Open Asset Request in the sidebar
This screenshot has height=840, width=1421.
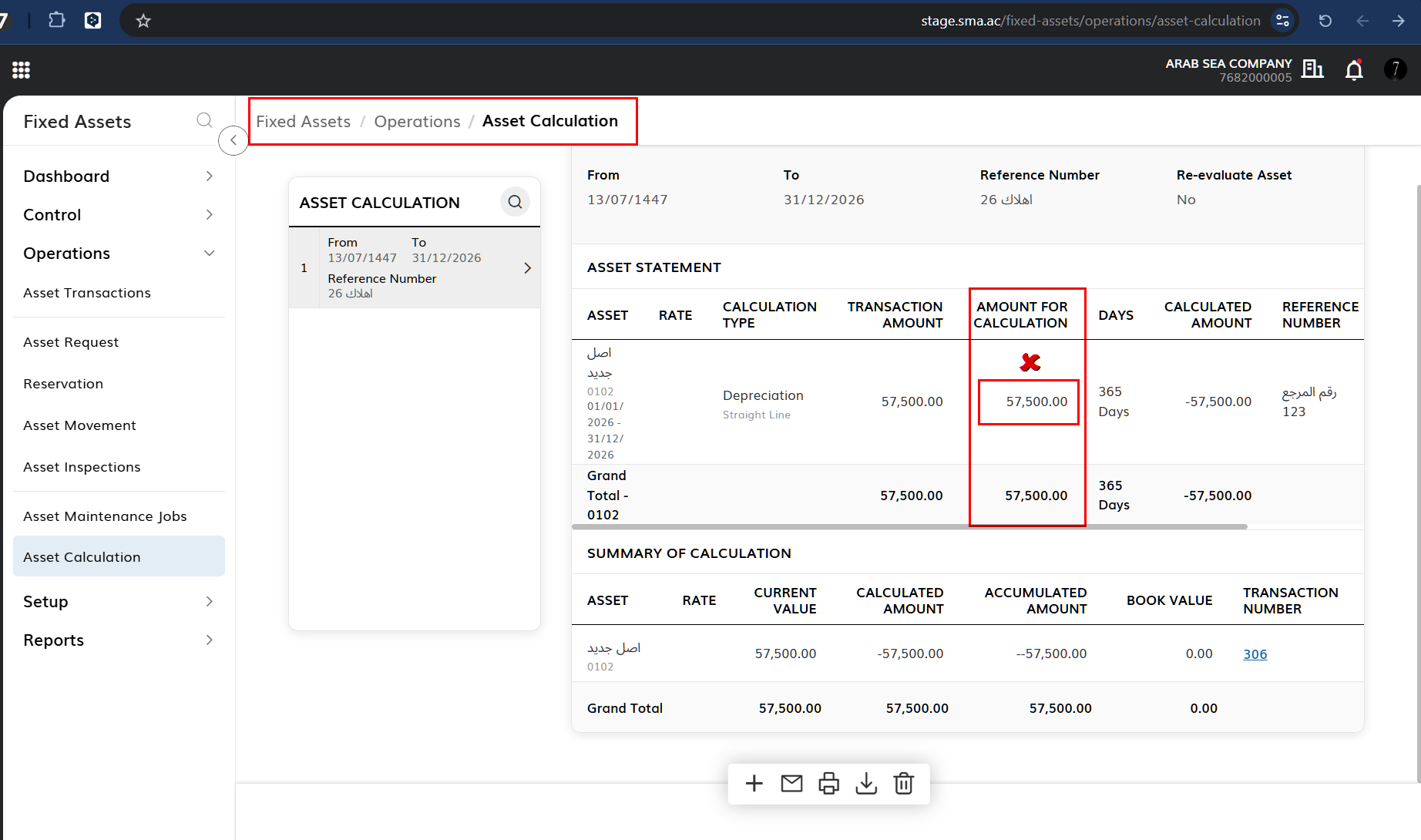pyautogui.click(x=71, y=342)
